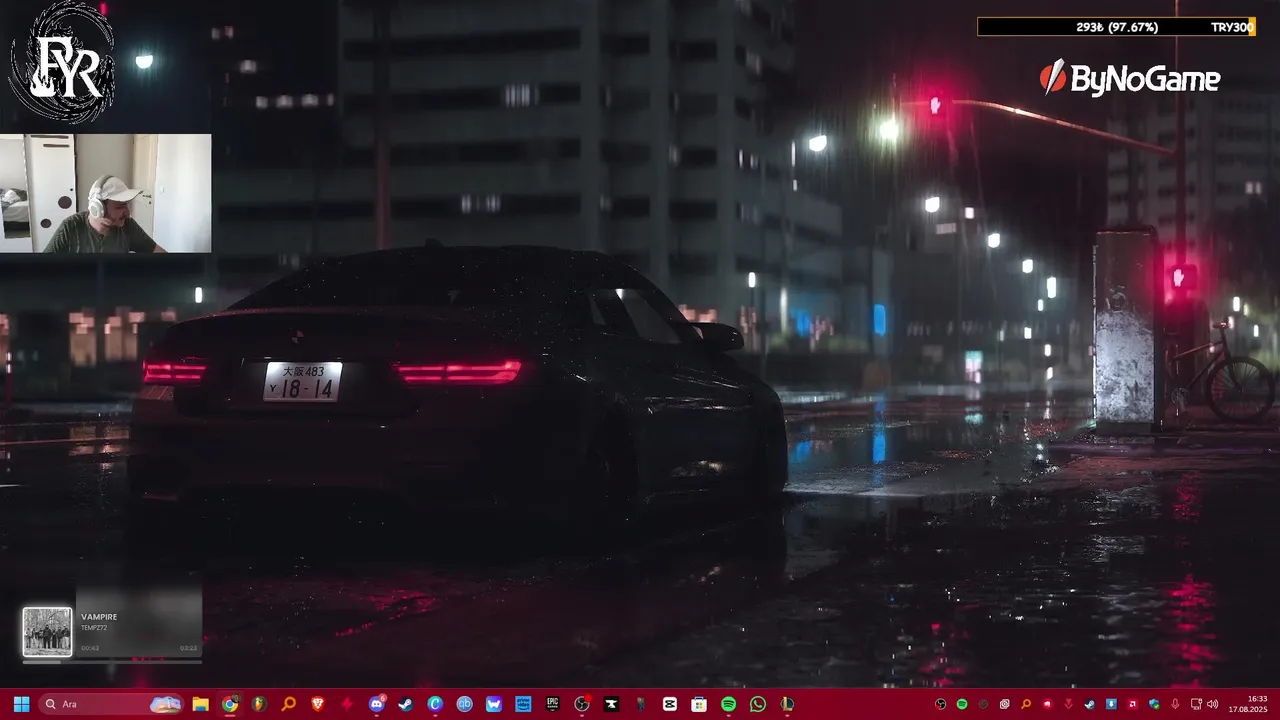Image resolution: width=1280 pixels, height=720 pixels.
Task: Click the AMD software tray icon
Action: click(1133, 704)
